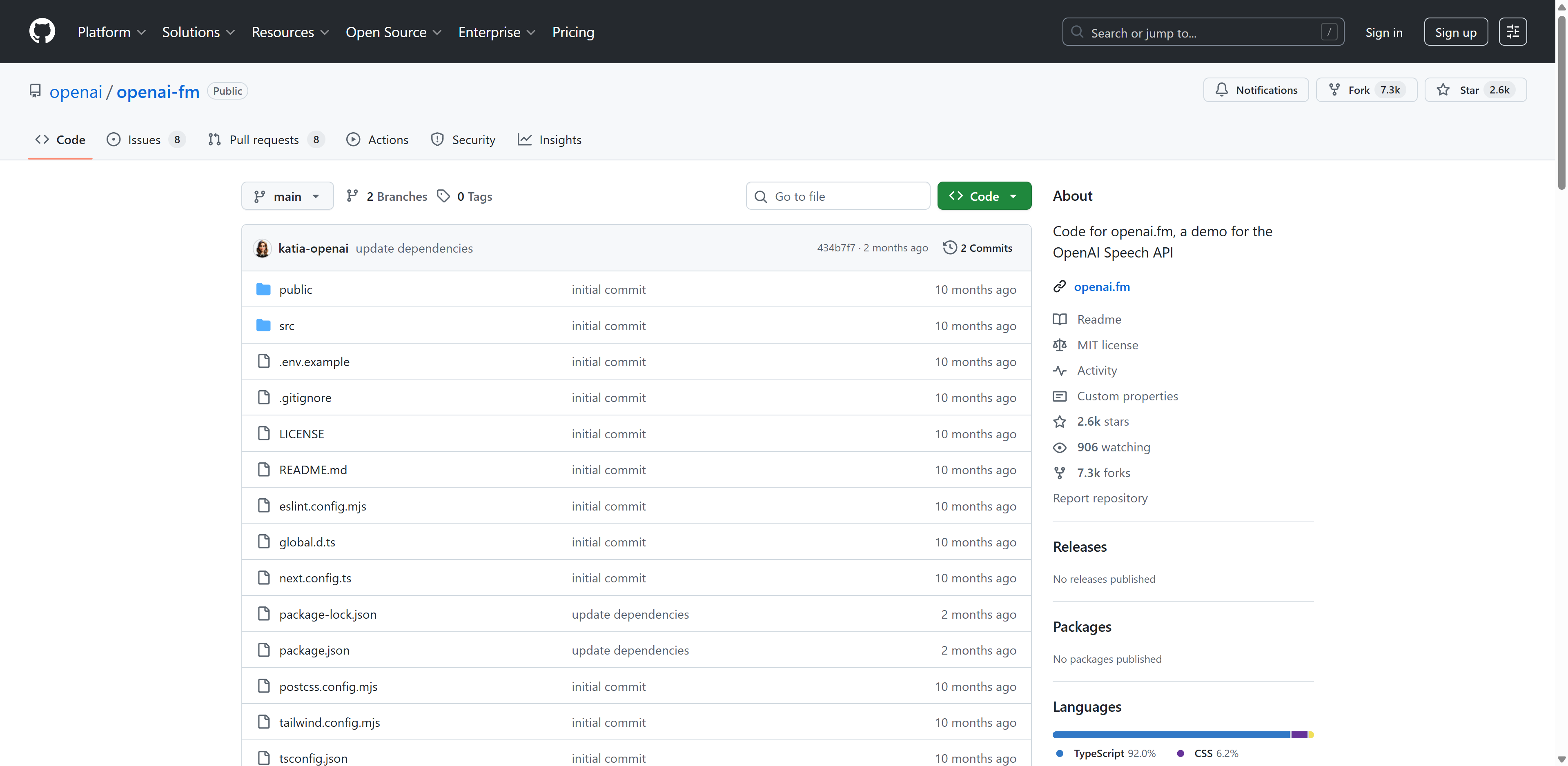Click the GitHub octocat logo
Viewport: 1568px width, 766px height.
42,32
